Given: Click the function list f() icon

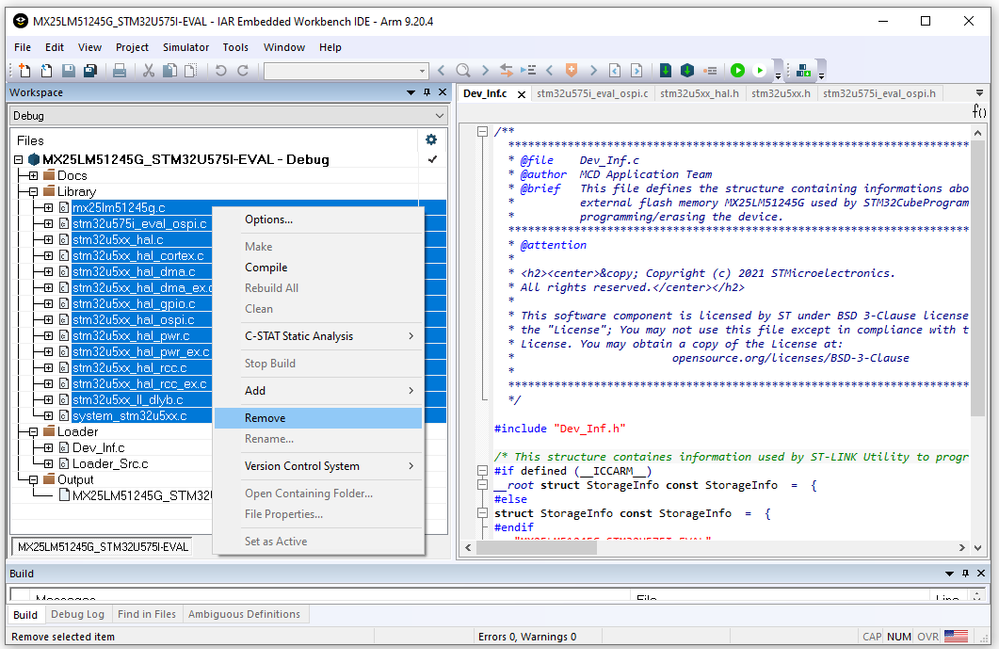Looking at the screenshot, I should point(979,111).
